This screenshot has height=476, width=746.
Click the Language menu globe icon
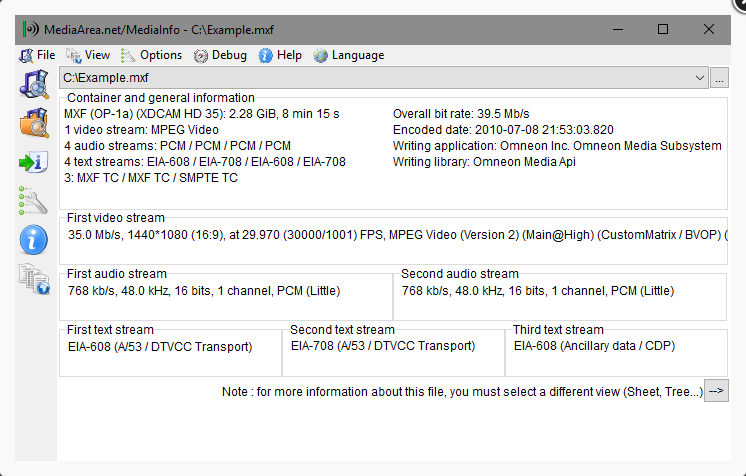(320, 56)
